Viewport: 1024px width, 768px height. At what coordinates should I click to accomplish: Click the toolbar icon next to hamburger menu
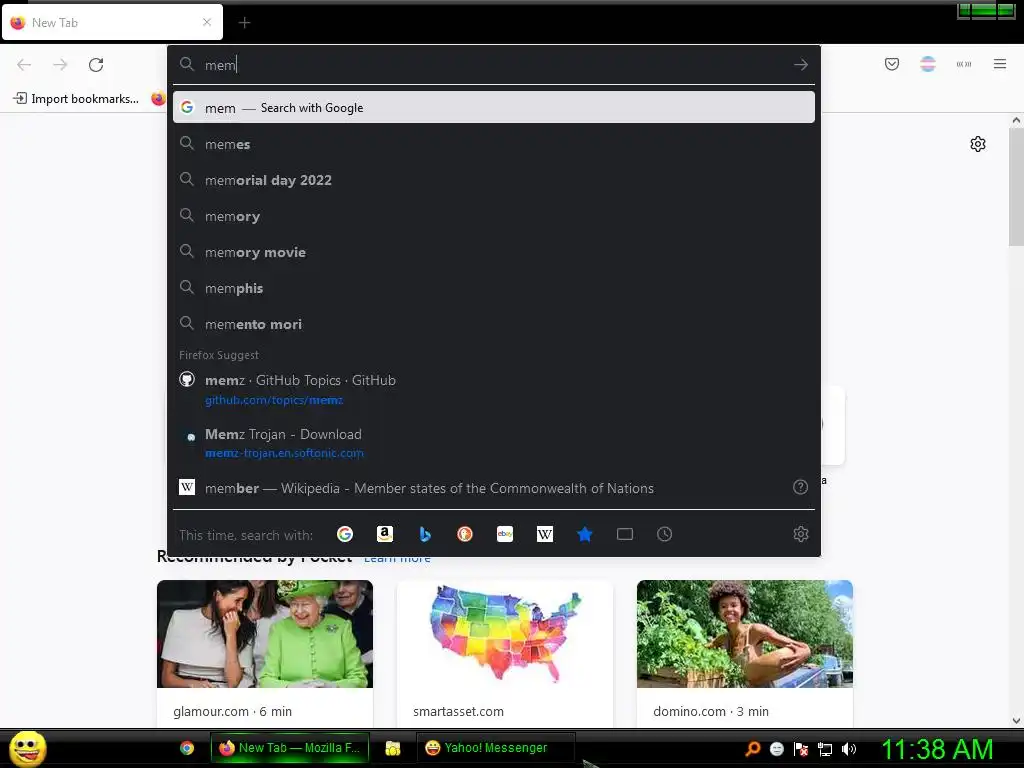coord(963,64)
